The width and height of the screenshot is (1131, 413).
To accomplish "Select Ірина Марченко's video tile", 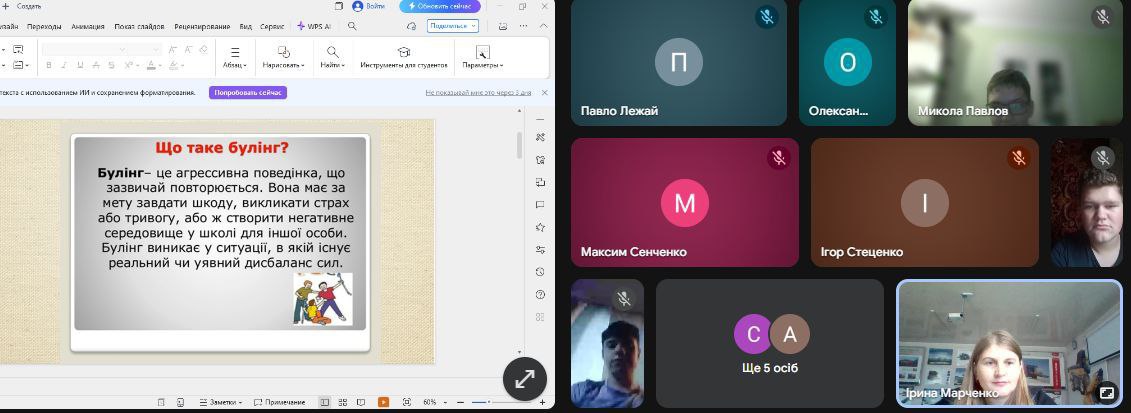I will coord(1009,343).
